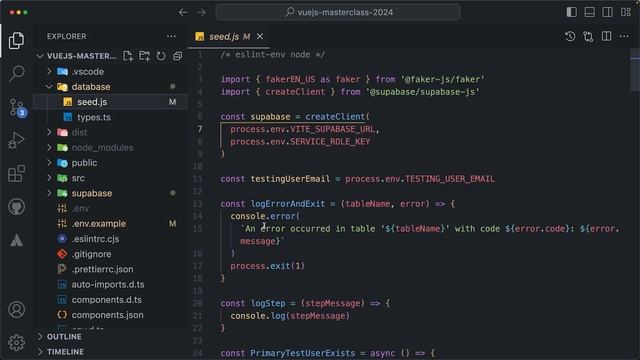The image size is (640, 360).
Task: Expand the node_modules folder
Action: click(x=49, y=147)
